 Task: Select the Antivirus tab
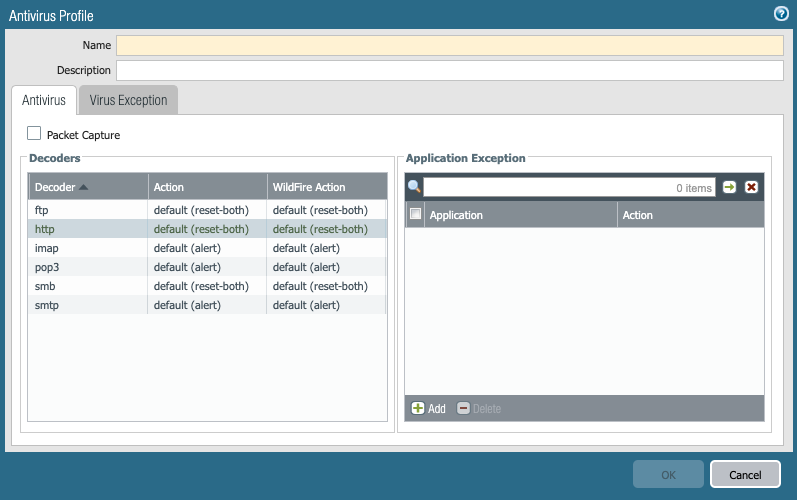[x=44, y=100]
